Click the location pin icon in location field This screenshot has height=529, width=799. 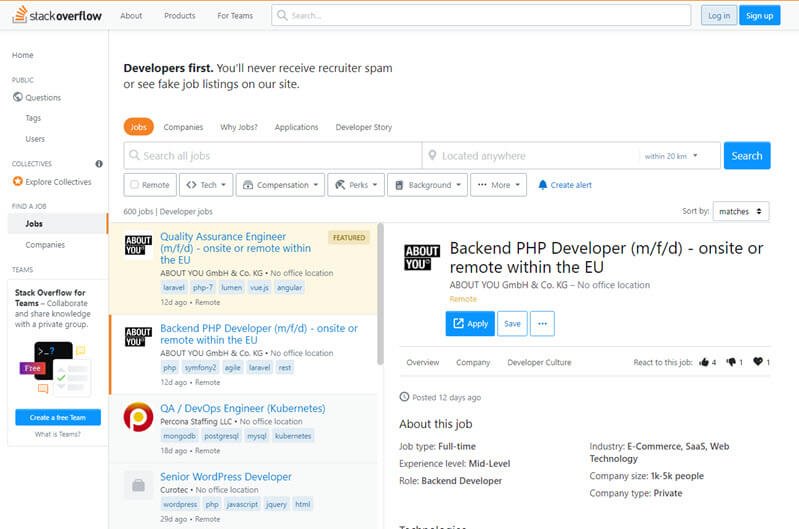[x=432, y=155]
